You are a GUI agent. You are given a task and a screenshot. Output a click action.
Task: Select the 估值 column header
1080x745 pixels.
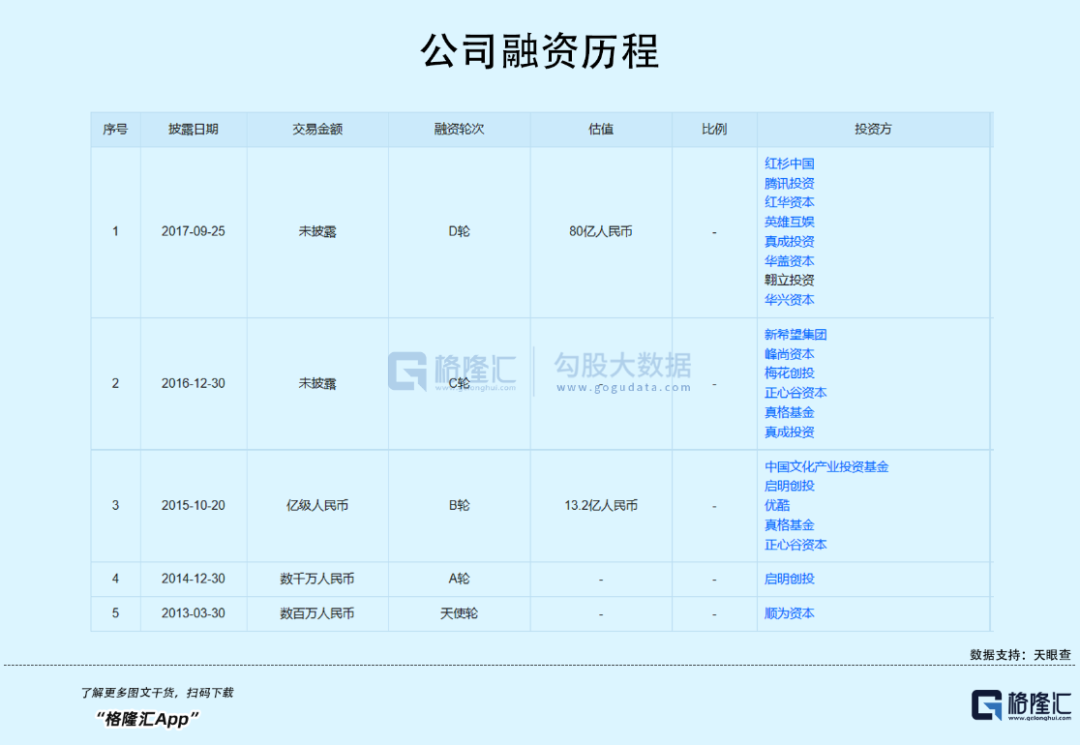point(601,129)
